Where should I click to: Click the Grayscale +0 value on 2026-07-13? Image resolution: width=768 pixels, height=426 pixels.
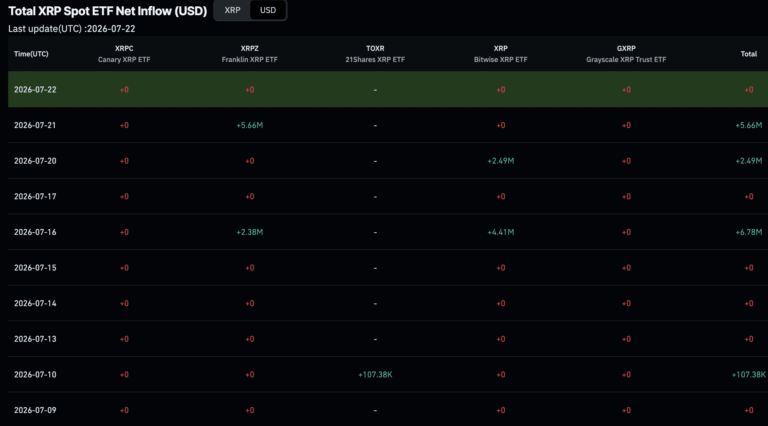coord(626,339)
